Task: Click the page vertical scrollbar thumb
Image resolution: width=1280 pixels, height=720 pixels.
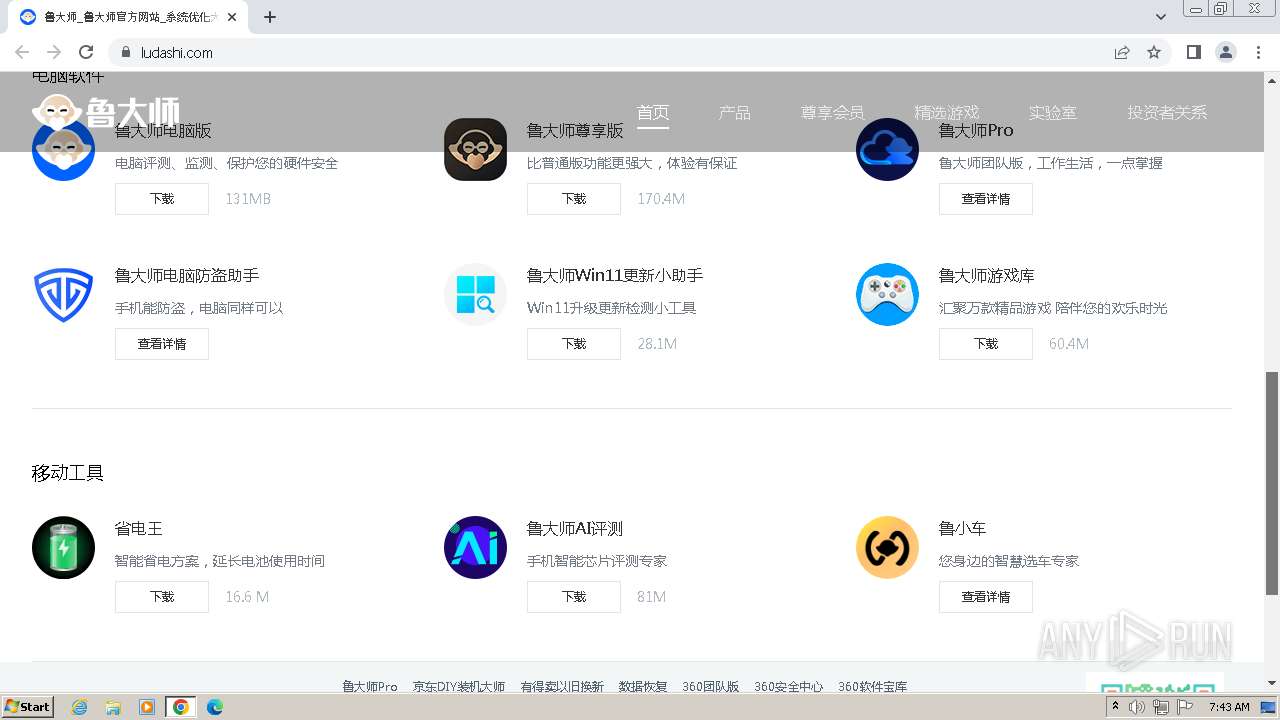Action: 1272,483
